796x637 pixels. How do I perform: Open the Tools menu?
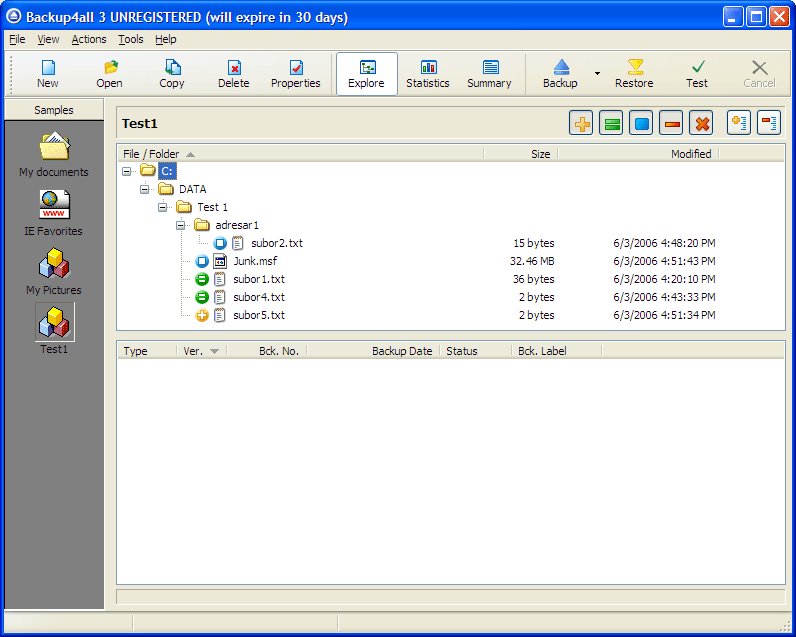click(130, 39)
